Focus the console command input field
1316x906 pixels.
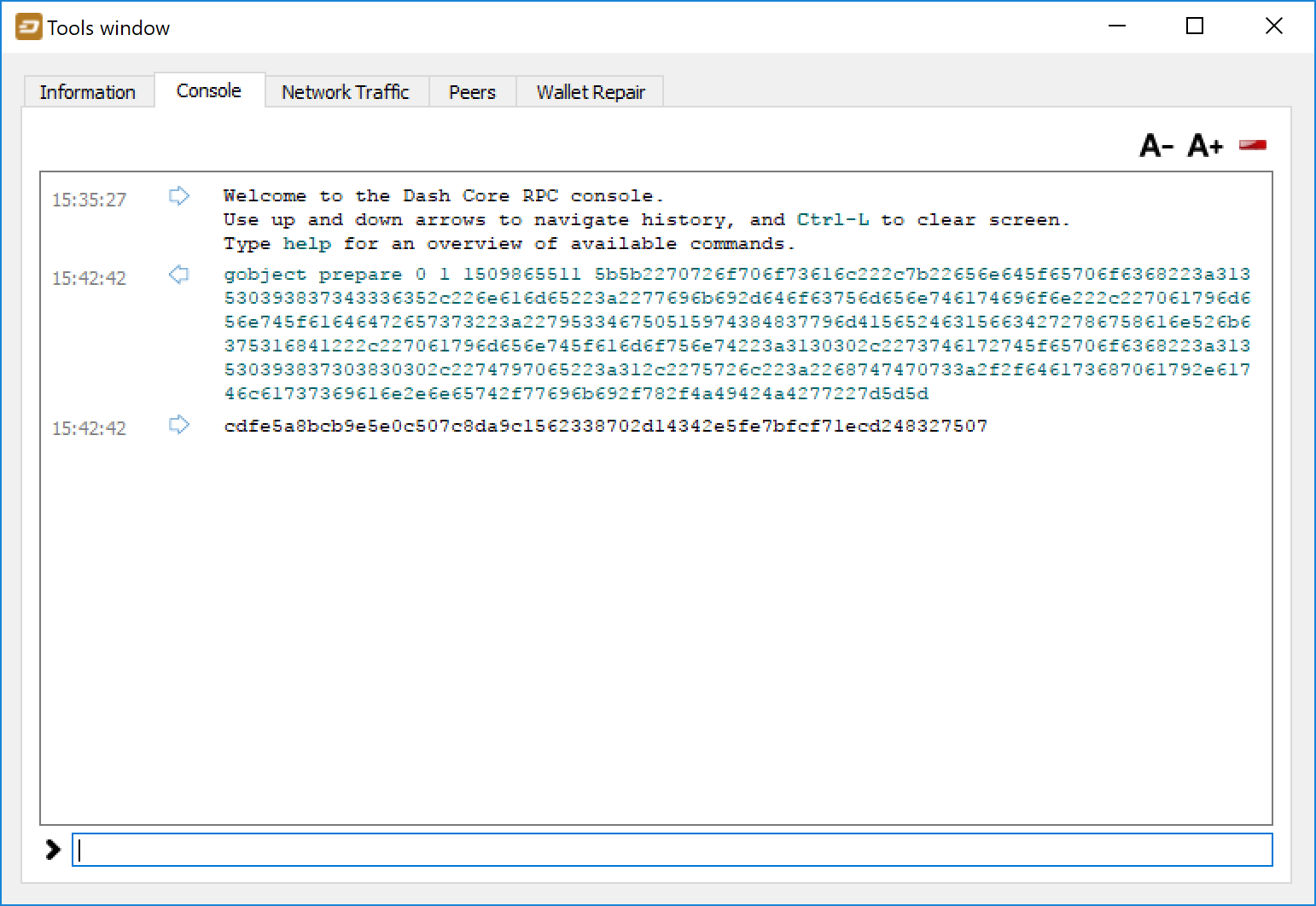point(672,850)
